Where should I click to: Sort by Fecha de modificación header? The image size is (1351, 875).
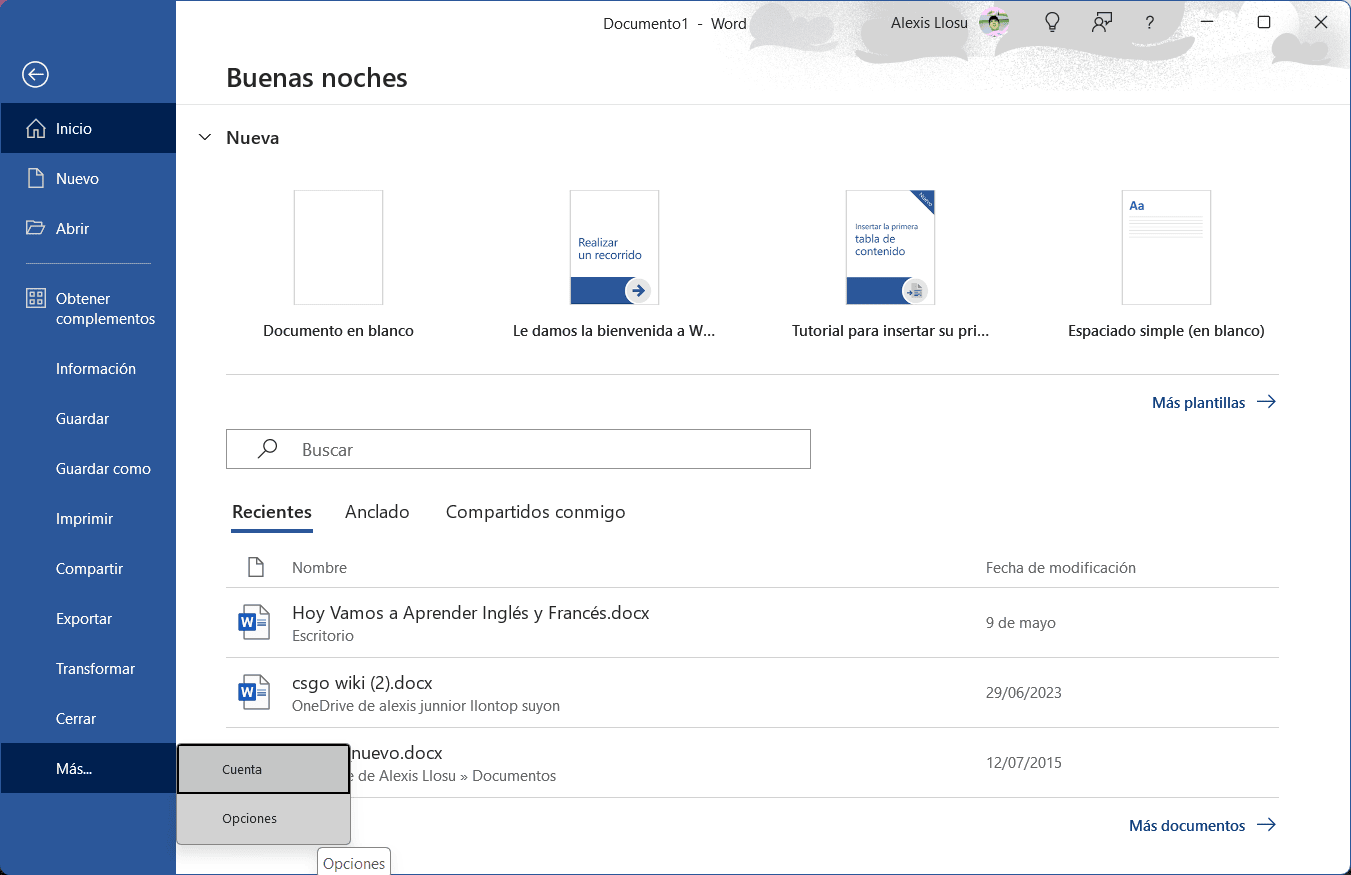[x=1061, y=567]
